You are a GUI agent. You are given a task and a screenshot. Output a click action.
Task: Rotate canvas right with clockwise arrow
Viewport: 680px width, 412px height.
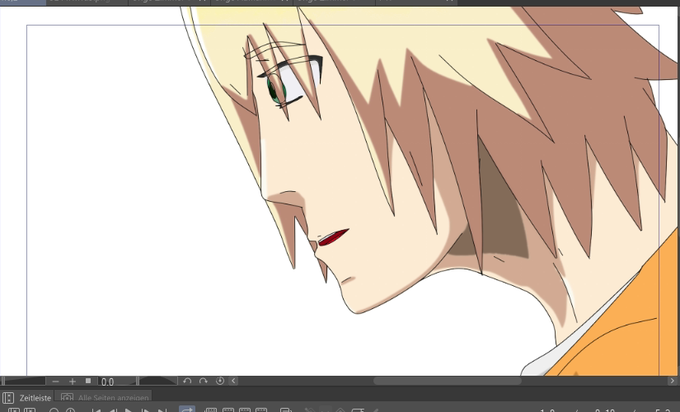203,381
